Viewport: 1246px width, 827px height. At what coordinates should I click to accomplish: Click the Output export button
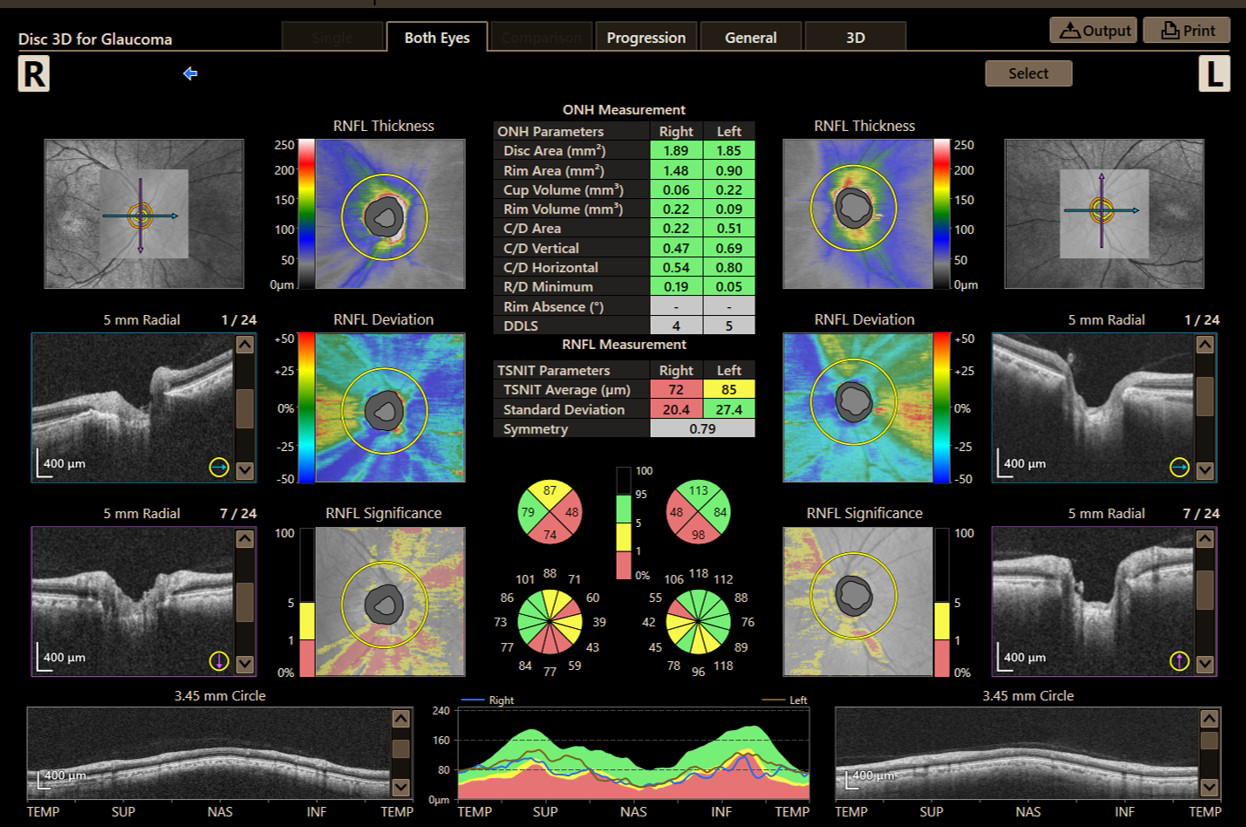tap(1094, 30)
